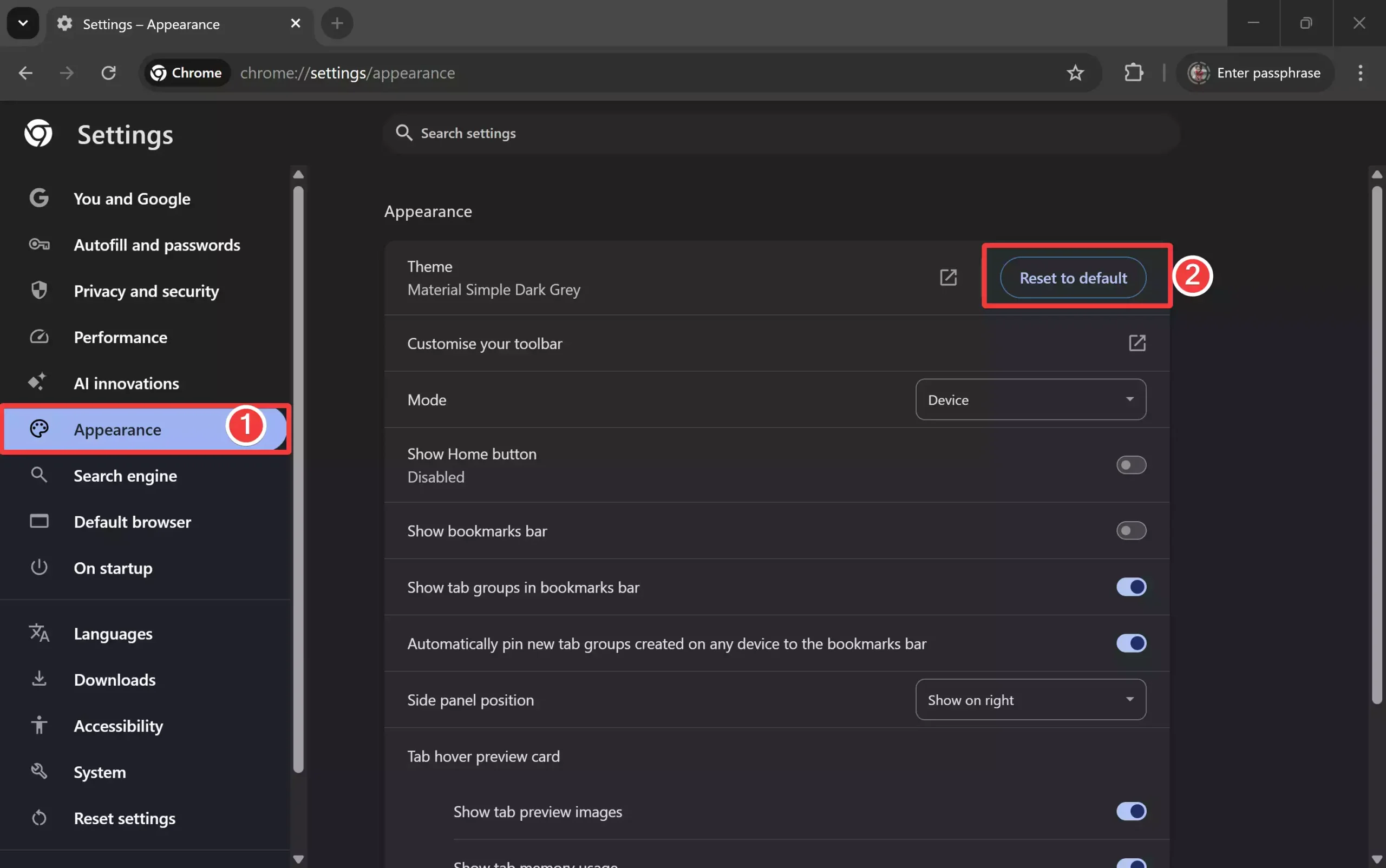The height and width of the screenshot is (868, 1386).
Task: Open the Side panel position dropdown
Action: pos(1029,699)
